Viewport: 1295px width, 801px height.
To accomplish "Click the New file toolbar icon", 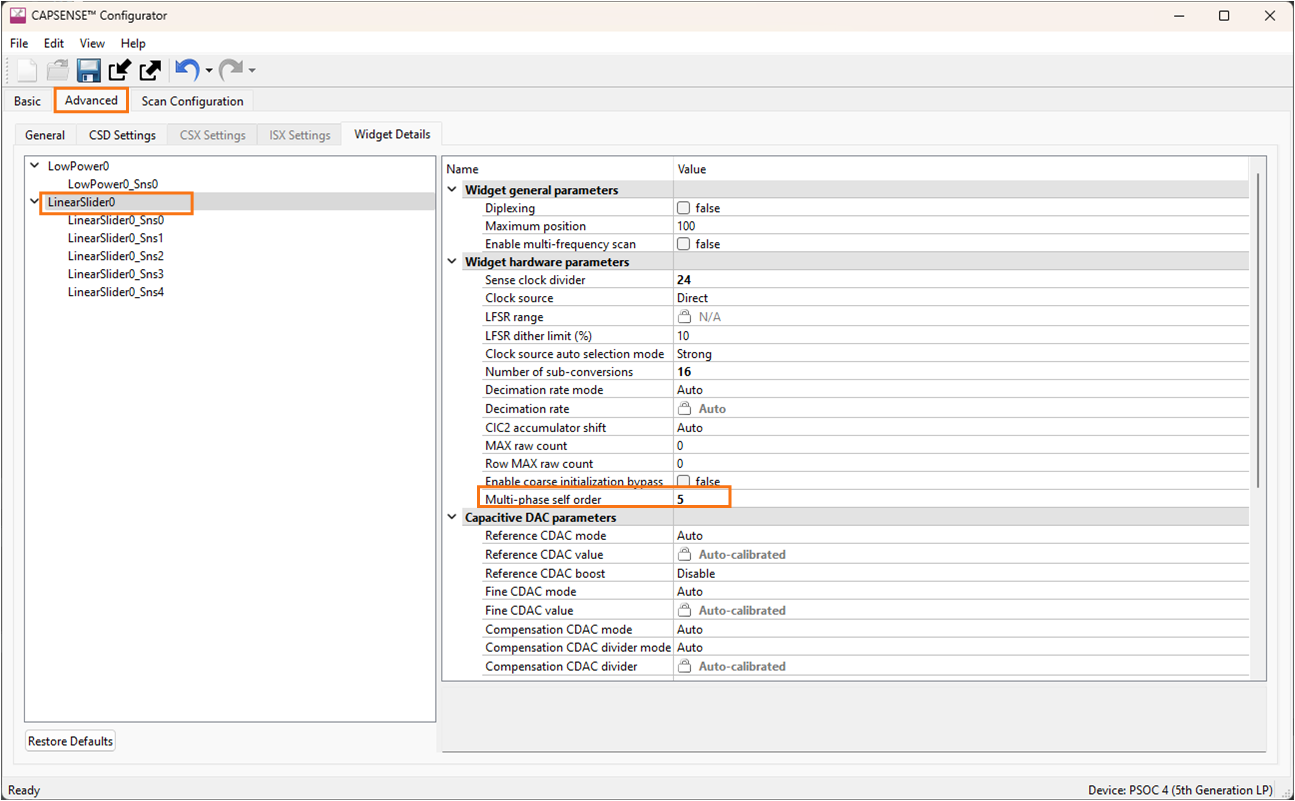I will 27,70.
